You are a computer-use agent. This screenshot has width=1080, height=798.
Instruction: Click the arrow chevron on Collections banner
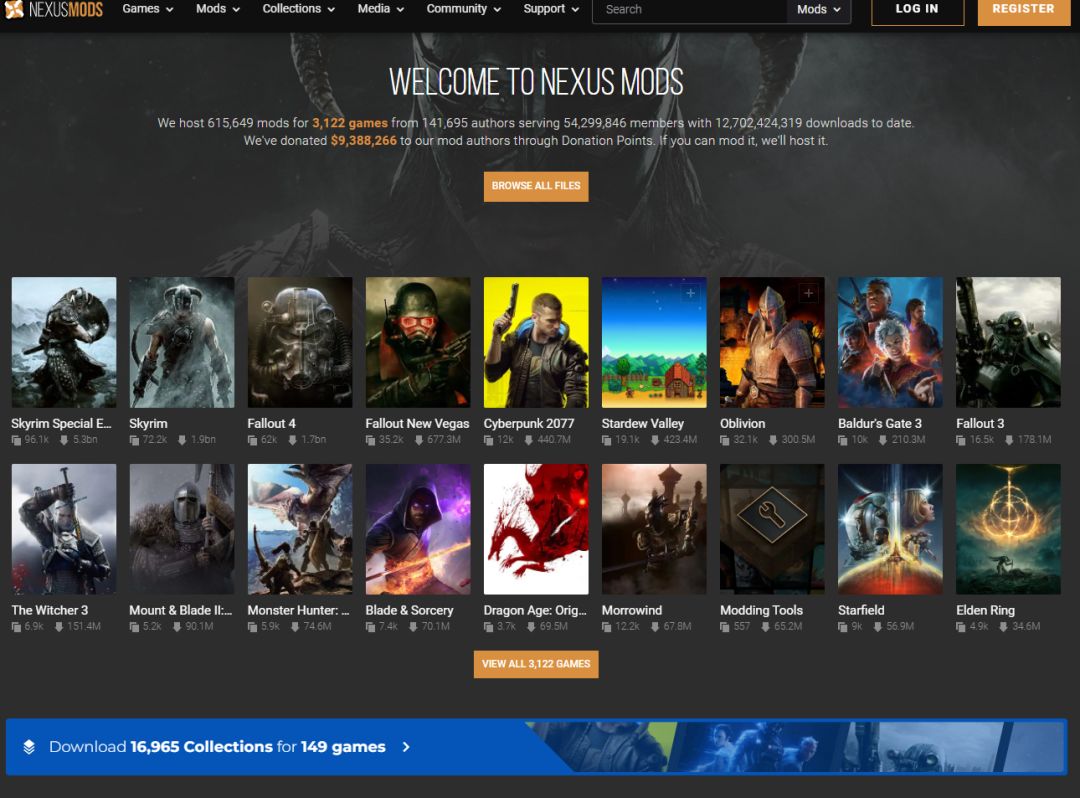pos(406,747)
